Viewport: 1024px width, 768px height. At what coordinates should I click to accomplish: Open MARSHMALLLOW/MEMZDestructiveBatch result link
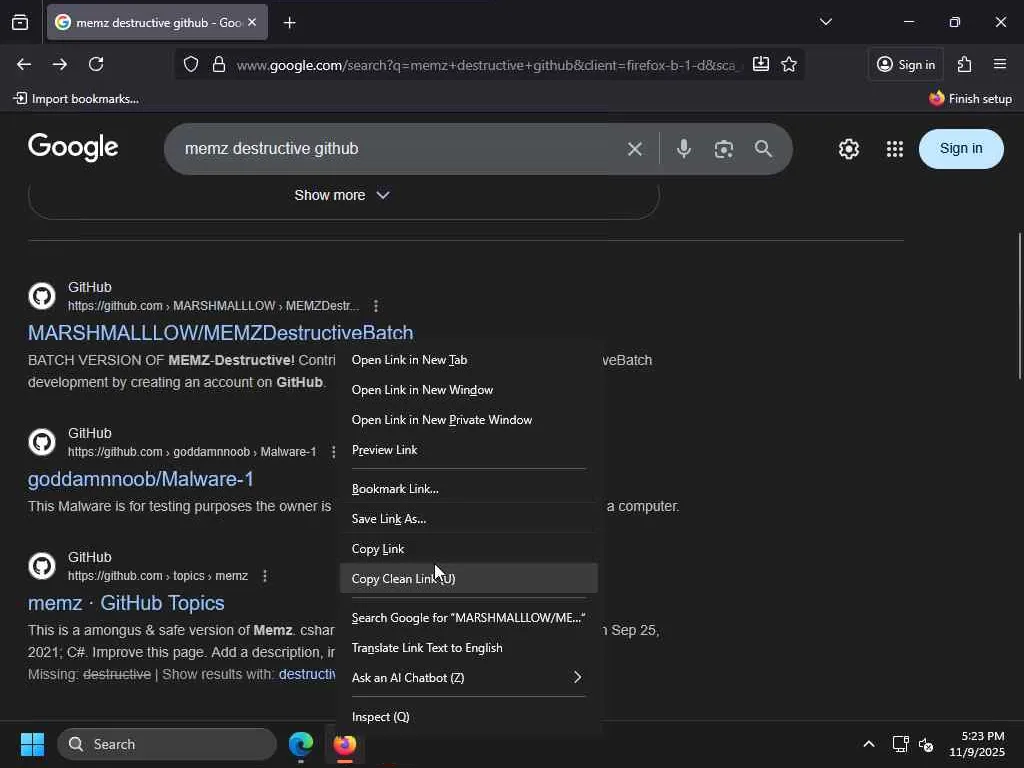[x=220, y=332]
